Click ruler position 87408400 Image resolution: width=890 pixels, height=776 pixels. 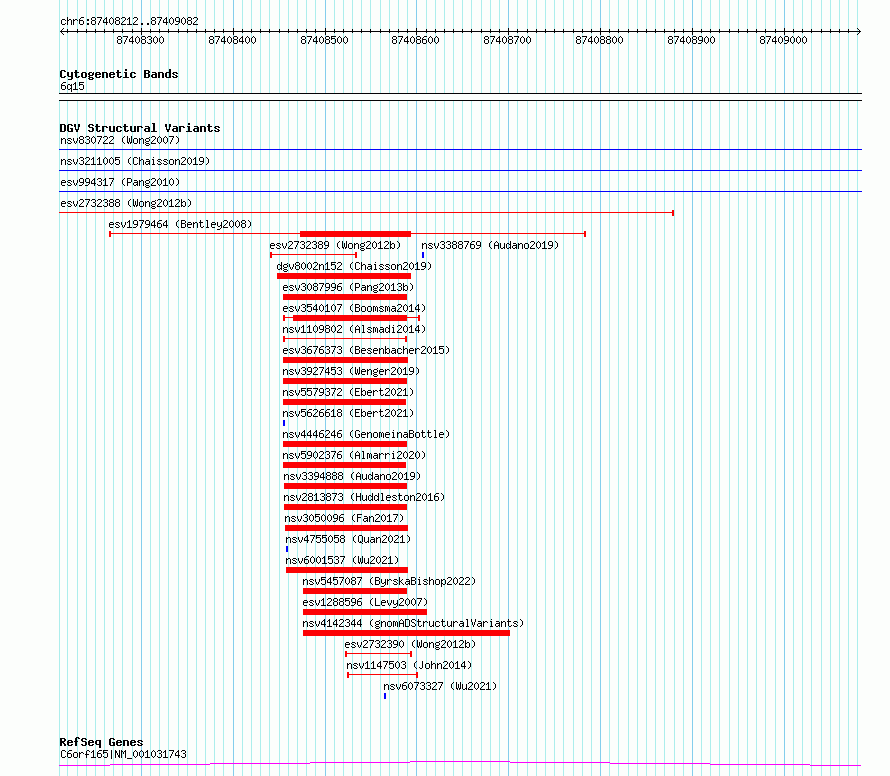[232, 40]
